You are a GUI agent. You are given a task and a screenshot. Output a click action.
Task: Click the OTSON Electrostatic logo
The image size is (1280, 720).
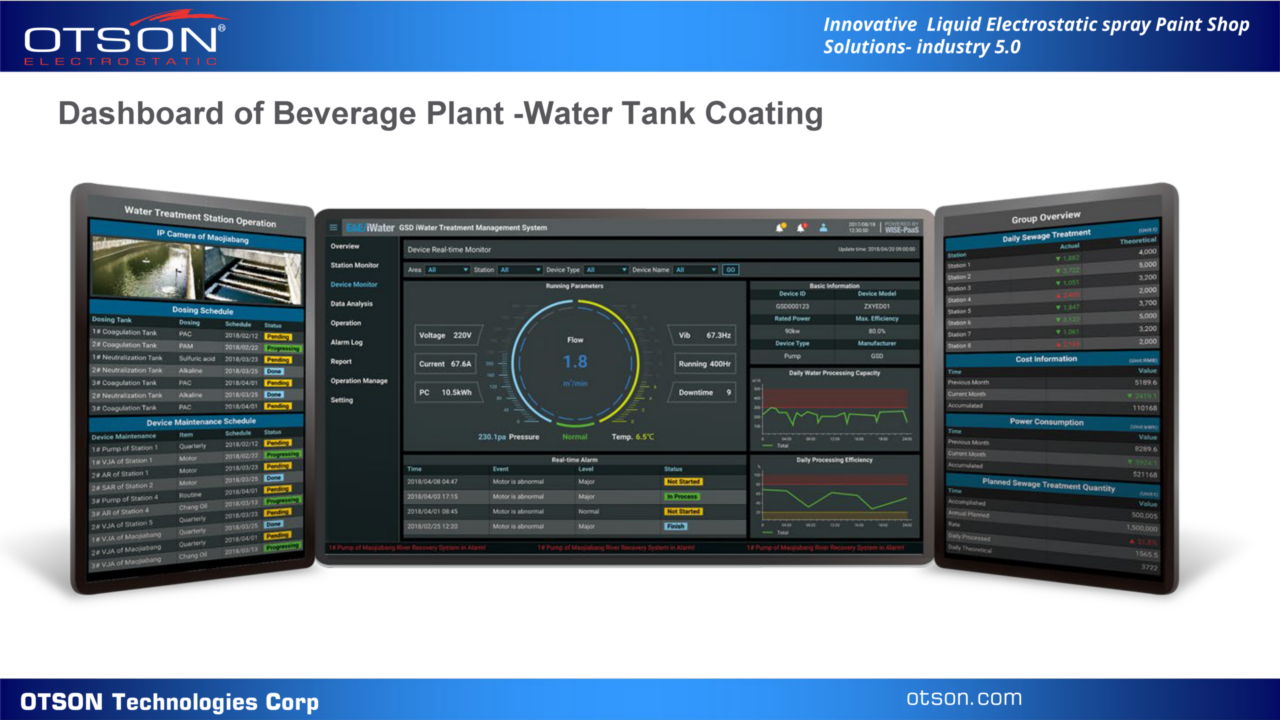[124, 36]
